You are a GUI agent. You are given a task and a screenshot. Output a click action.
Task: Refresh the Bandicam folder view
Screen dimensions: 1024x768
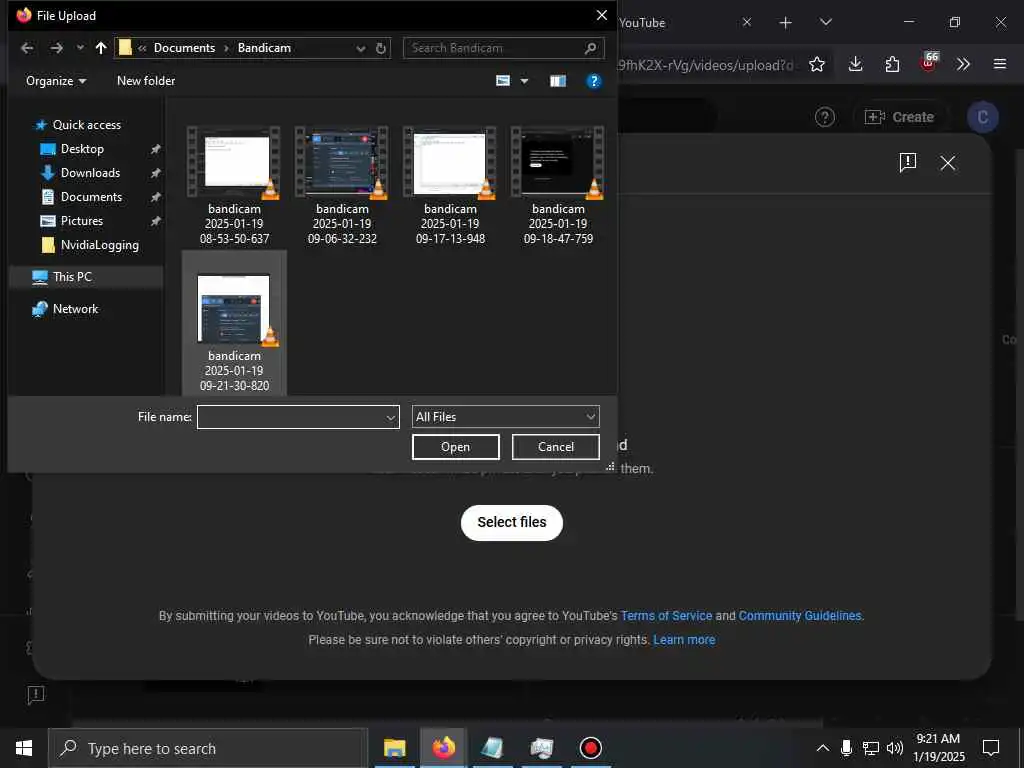pyautogui.click(x=381, y=48)
